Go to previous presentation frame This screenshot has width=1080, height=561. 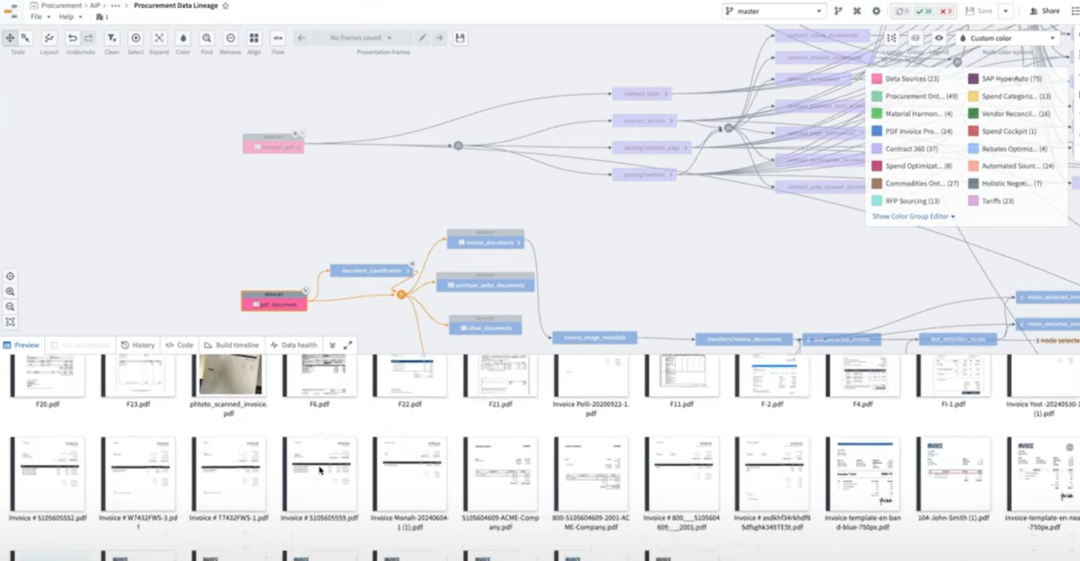coord(301,38)
